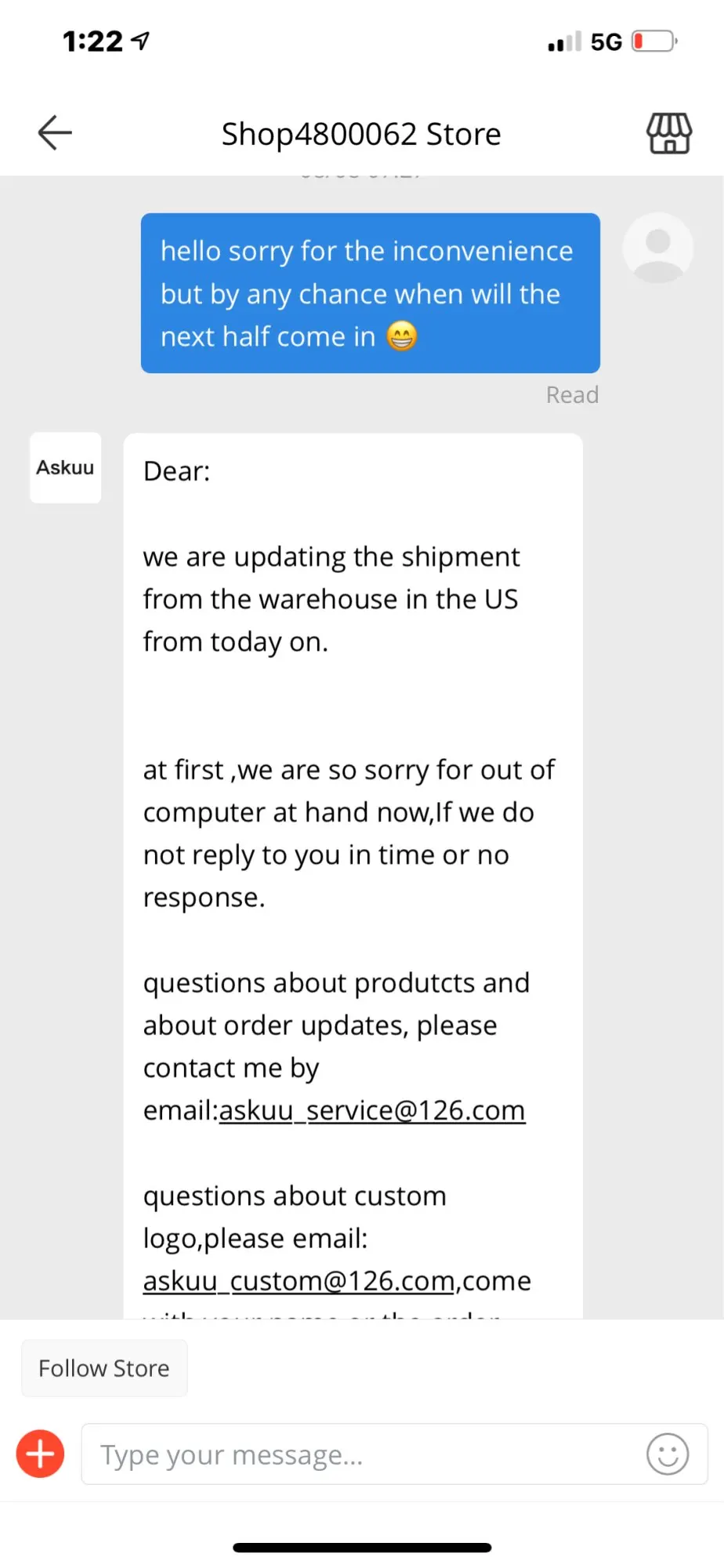Tap the battery indicator in status bar
This screenshot has width=724, height=1568.
tap(654, 41)
